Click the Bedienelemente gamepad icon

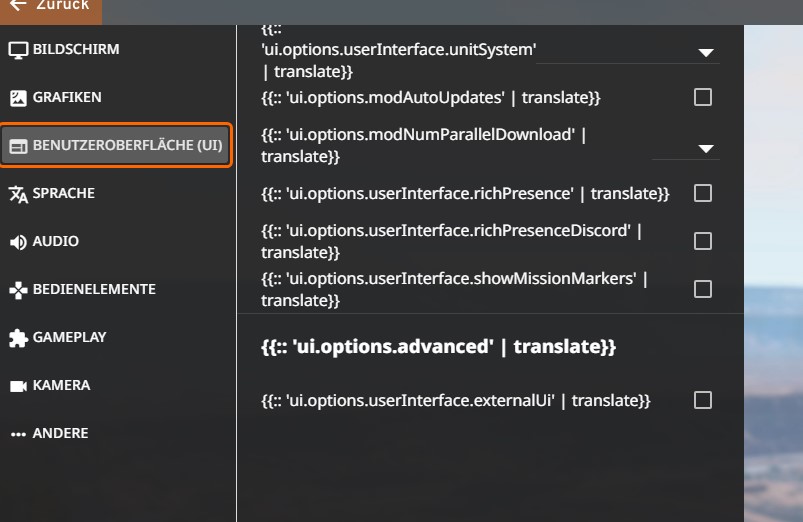tap(18, 290)
